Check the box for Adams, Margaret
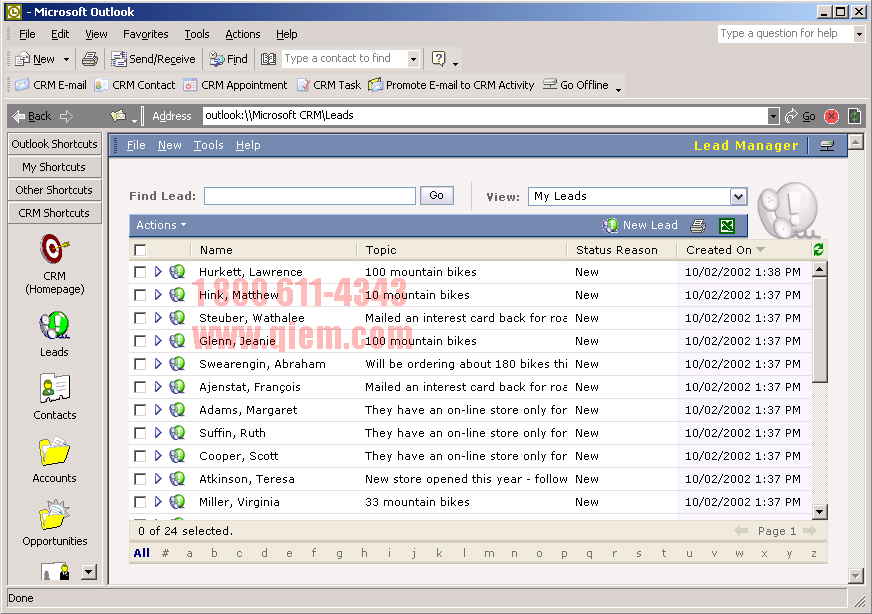Image resolution: width=872 pixels, height=614 pixels. [140, 410]
